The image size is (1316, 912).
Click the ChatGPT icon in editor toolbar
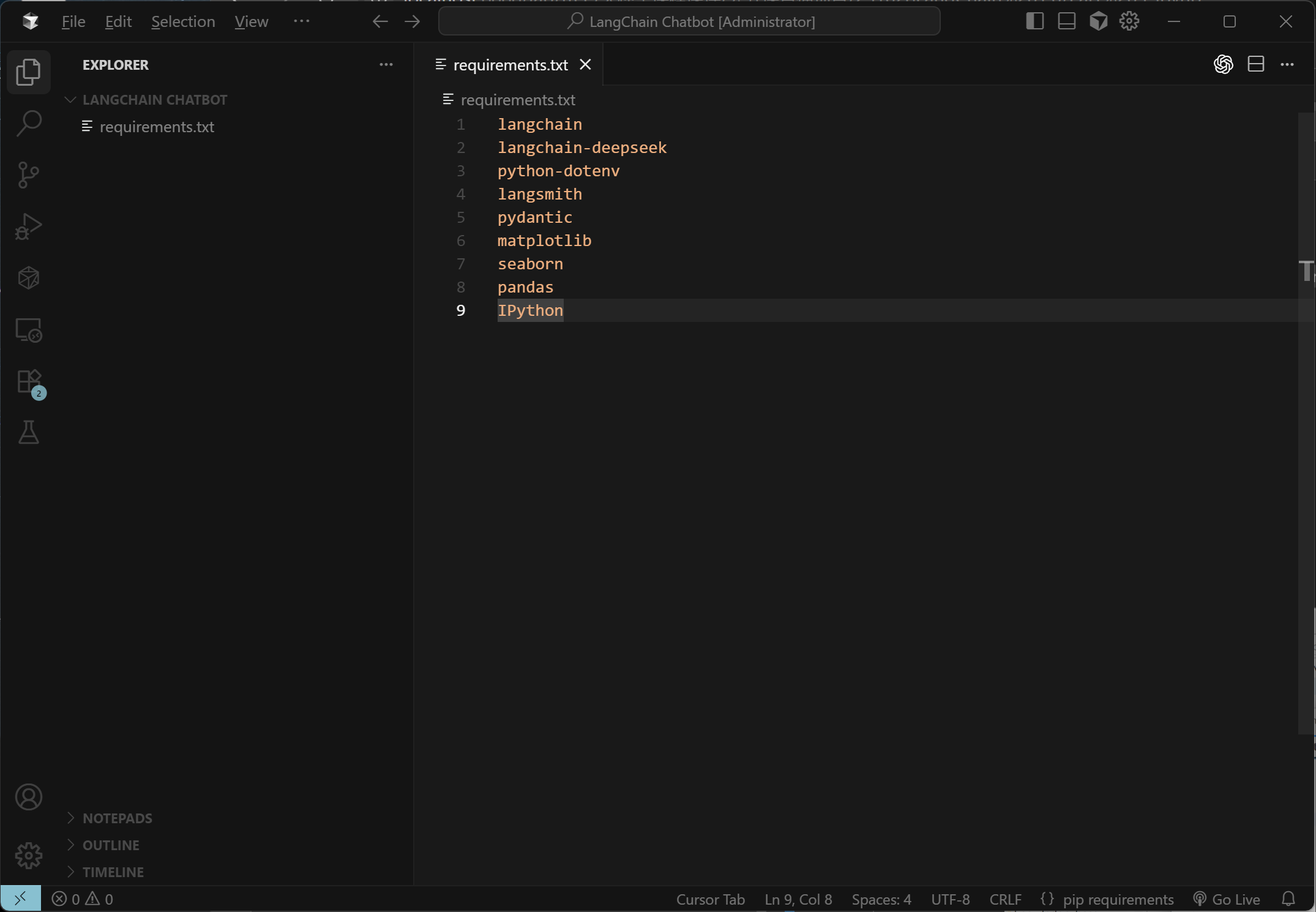click(1224, 64)
